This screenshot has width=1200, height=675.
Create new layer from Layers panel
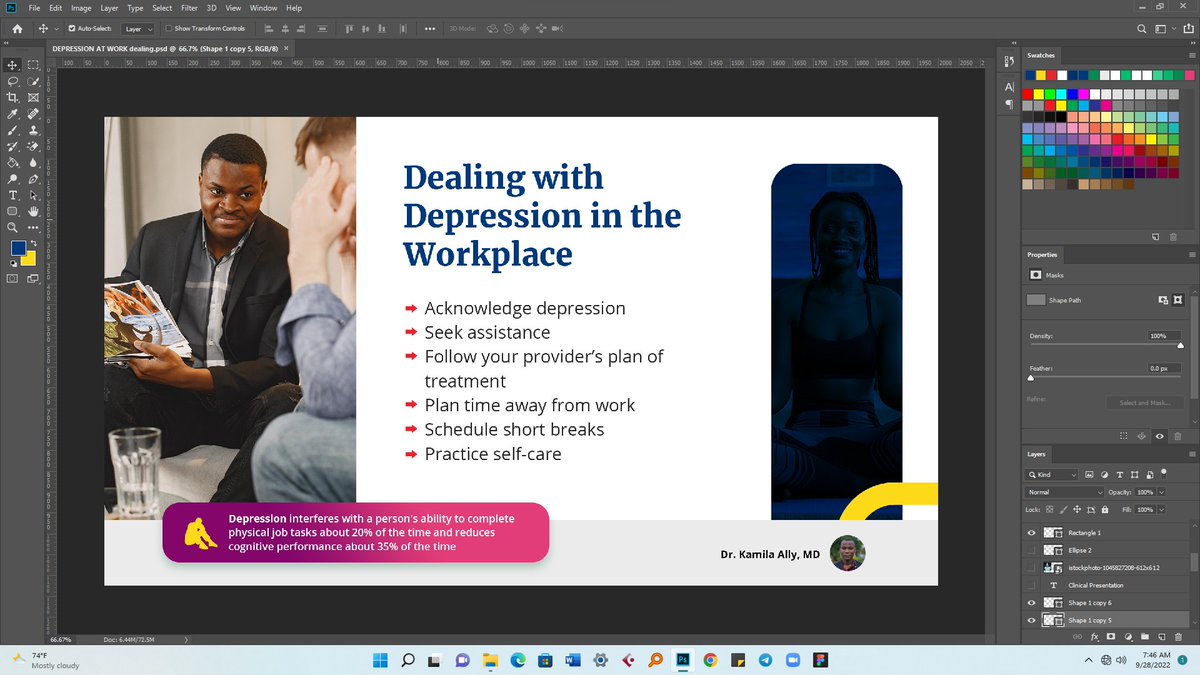1162,637
